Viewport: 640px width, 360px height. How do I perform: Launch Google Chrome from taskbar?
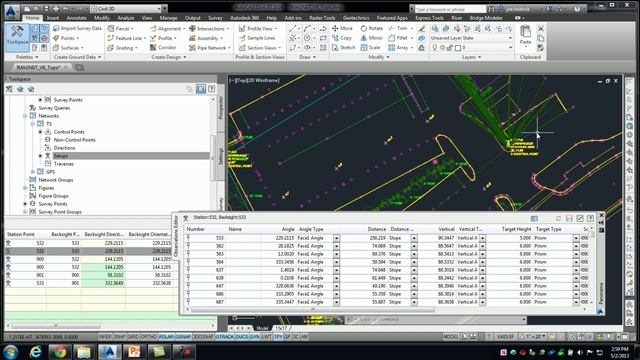click(x=60, y=352)
